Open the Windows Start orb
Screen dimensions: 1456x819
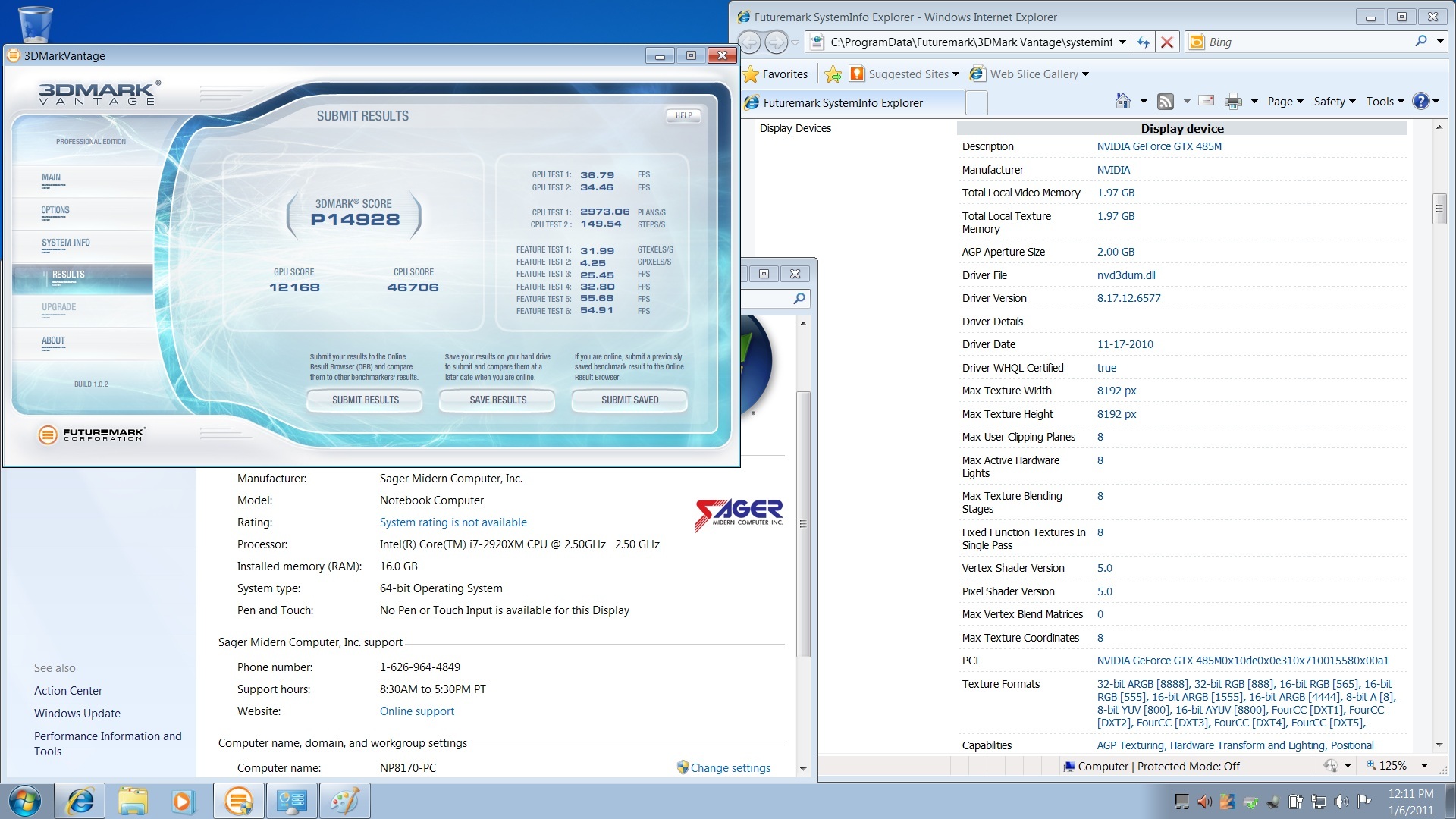pos(25,801)
